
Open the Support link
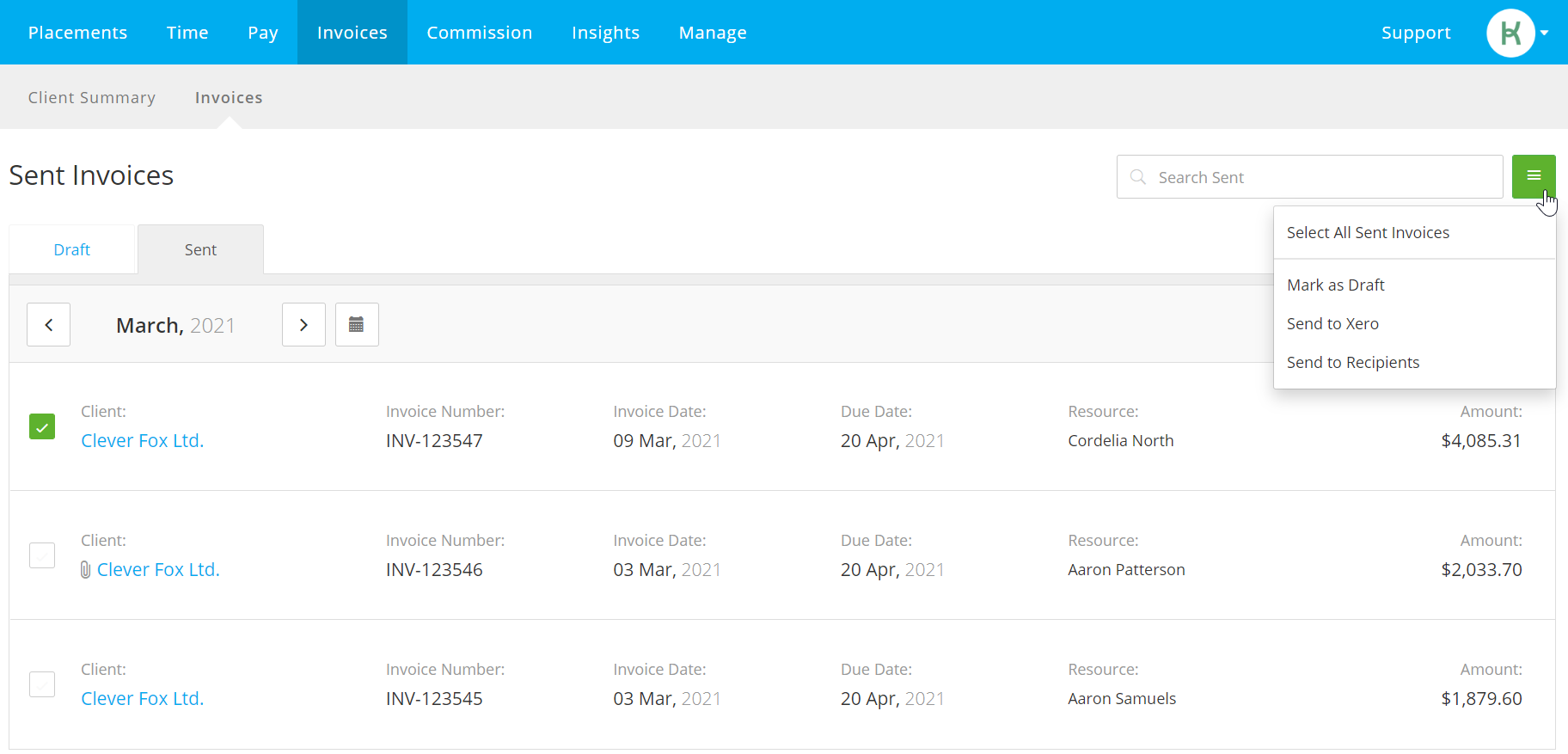pyautogui.click(x=1416, y=33)
